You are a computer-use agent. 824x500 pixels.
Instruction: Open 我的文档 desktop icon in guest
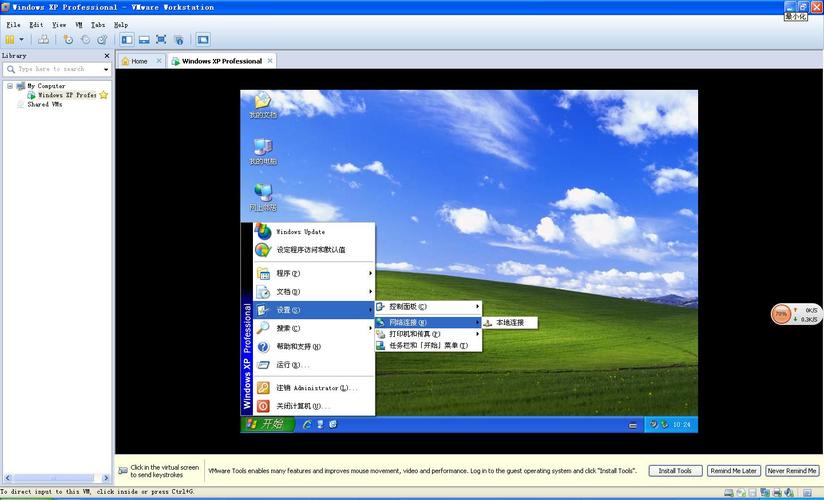(x=262, y=105)
